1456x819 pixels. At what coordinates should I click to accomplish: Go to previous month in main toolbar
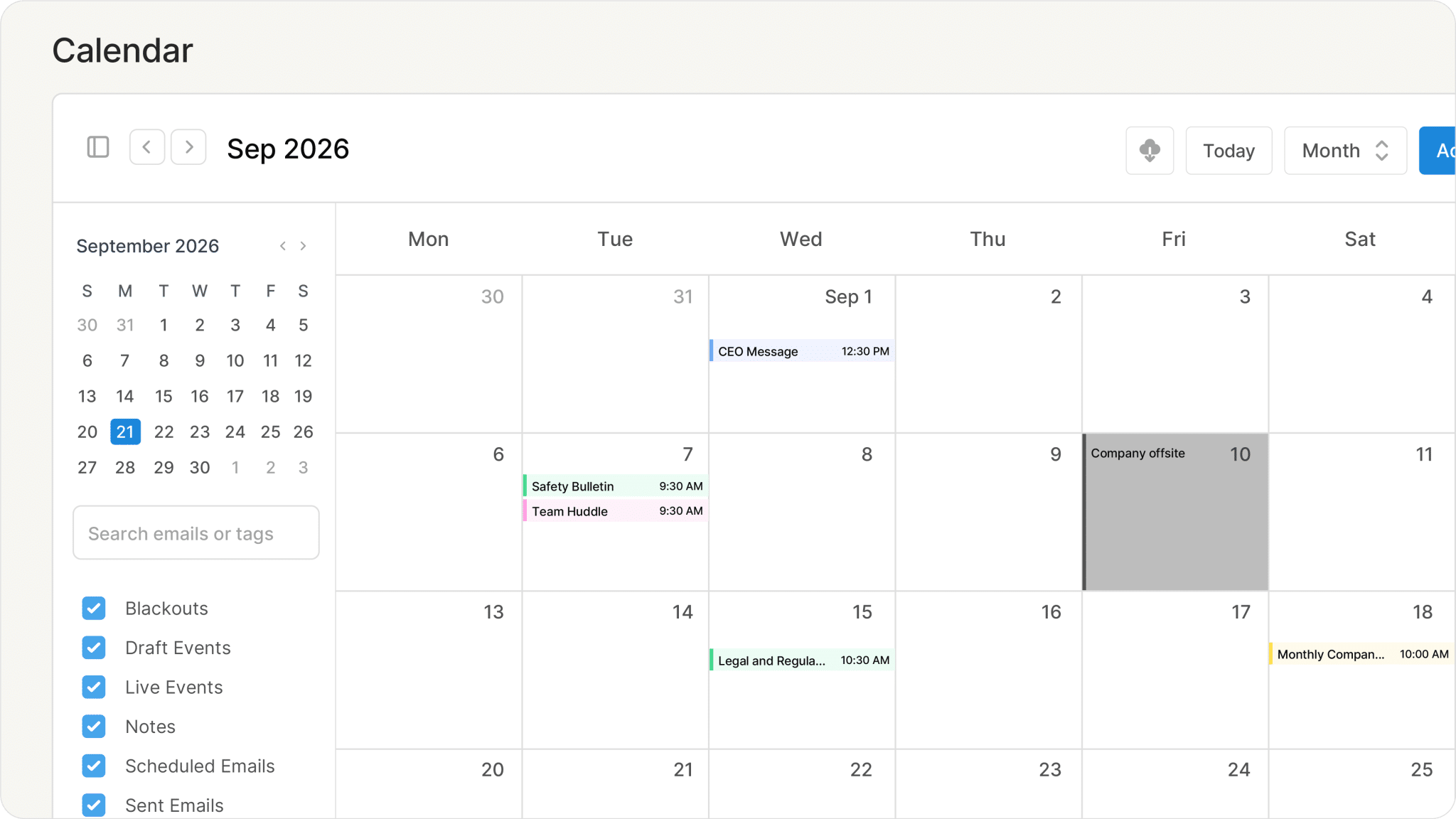click(x=147, y=147)
